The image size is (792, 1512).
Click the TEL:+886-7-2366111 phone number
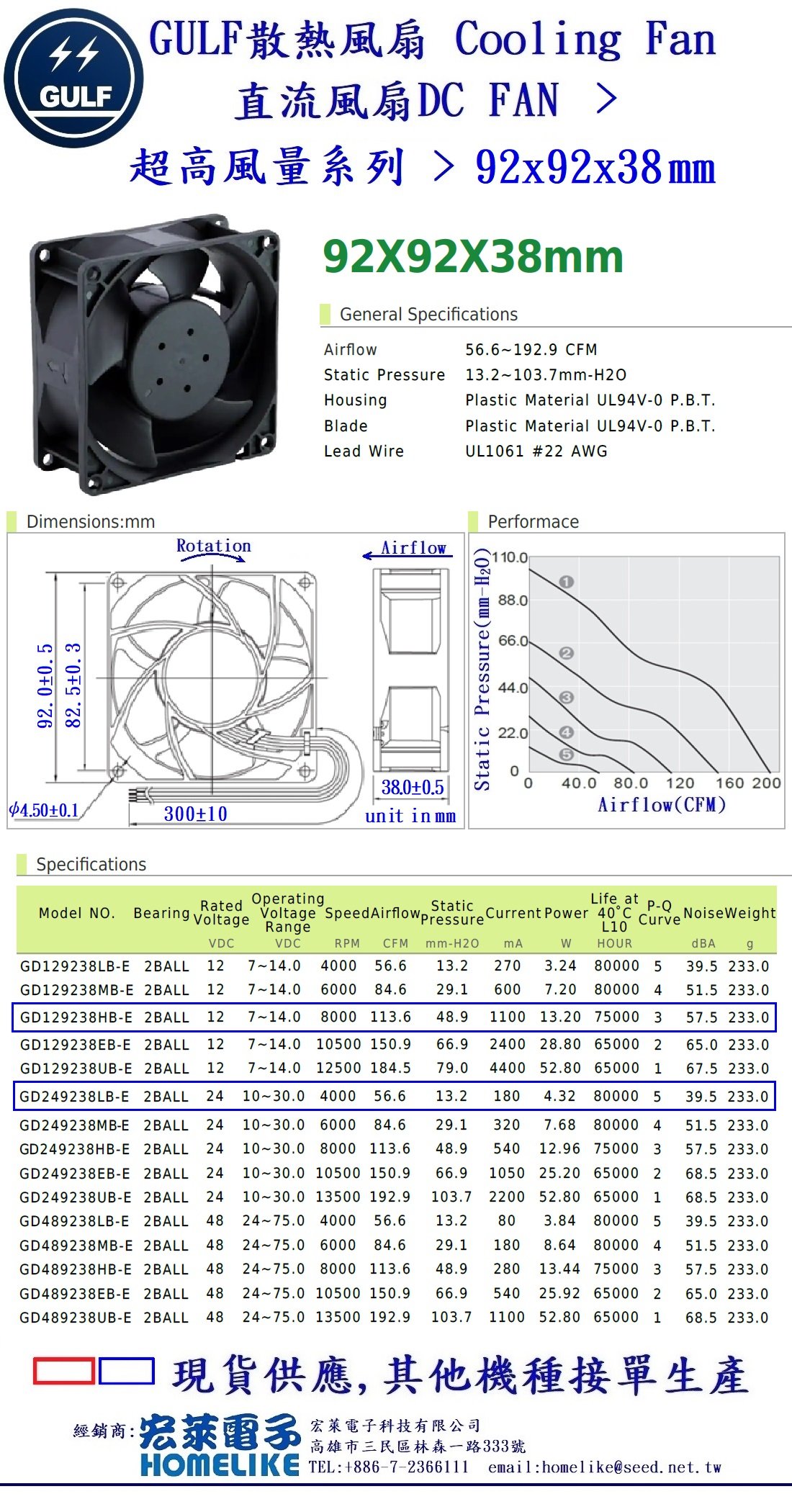tap(389, 1467)
